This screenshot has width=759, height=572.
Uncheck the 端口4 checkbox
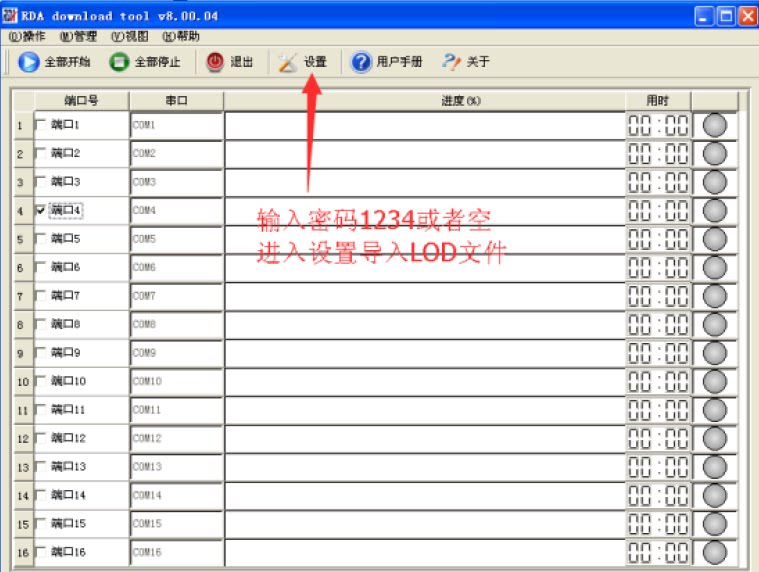(41, 211)
